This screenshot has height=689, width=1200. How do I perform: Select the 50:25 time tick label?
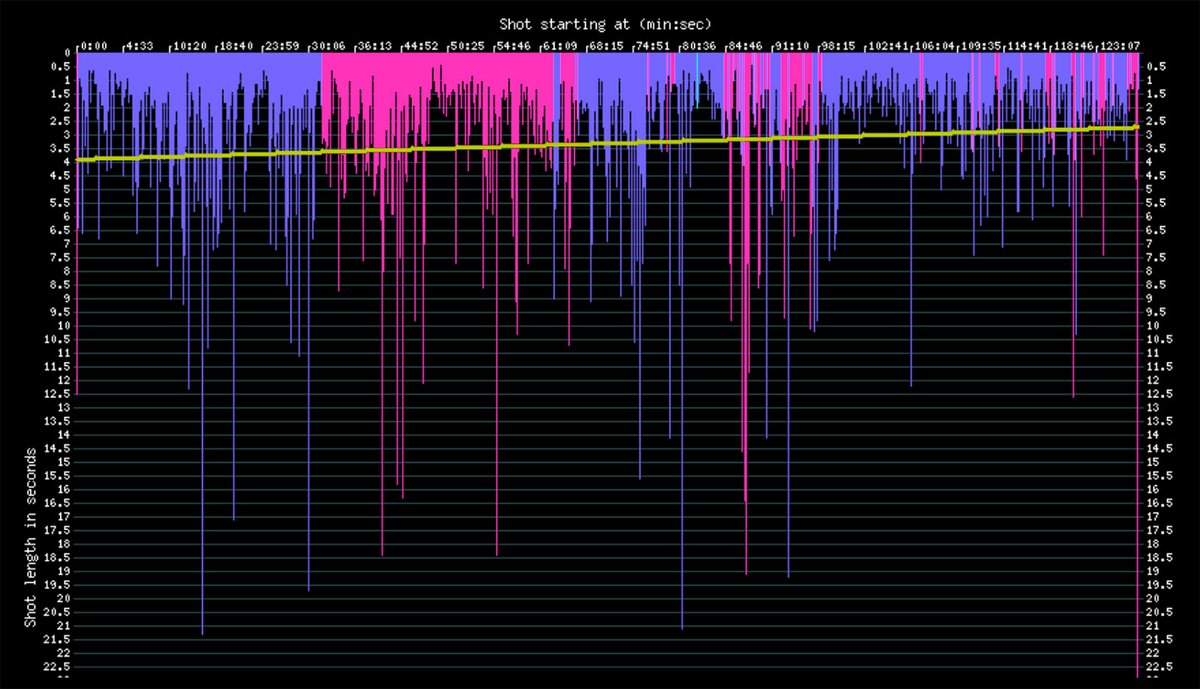pyautogui.click(x=467, y=45)
